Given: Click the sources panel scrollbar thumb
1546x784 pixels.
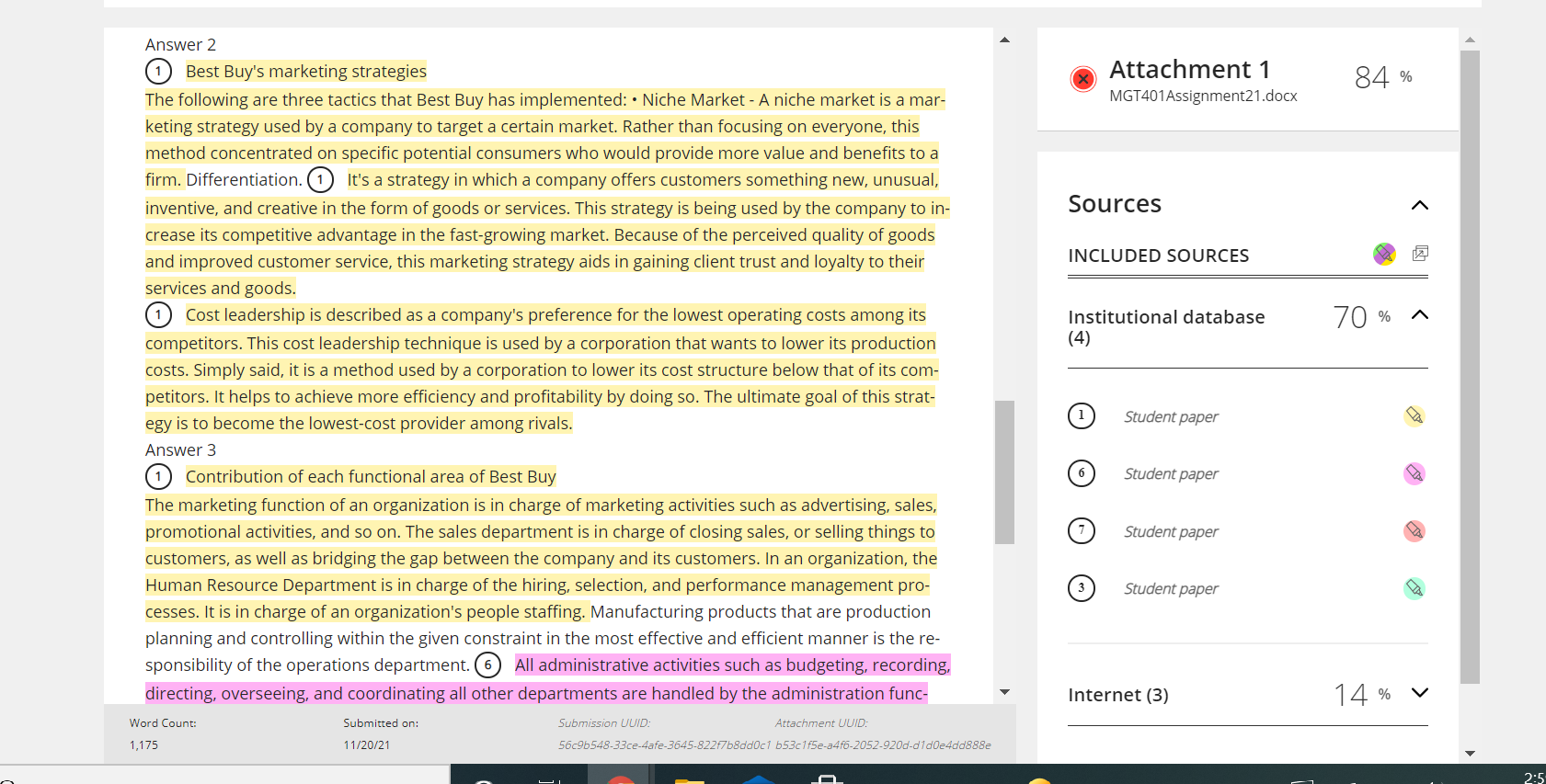Looking at the screenshot, I should (1470, 368).
